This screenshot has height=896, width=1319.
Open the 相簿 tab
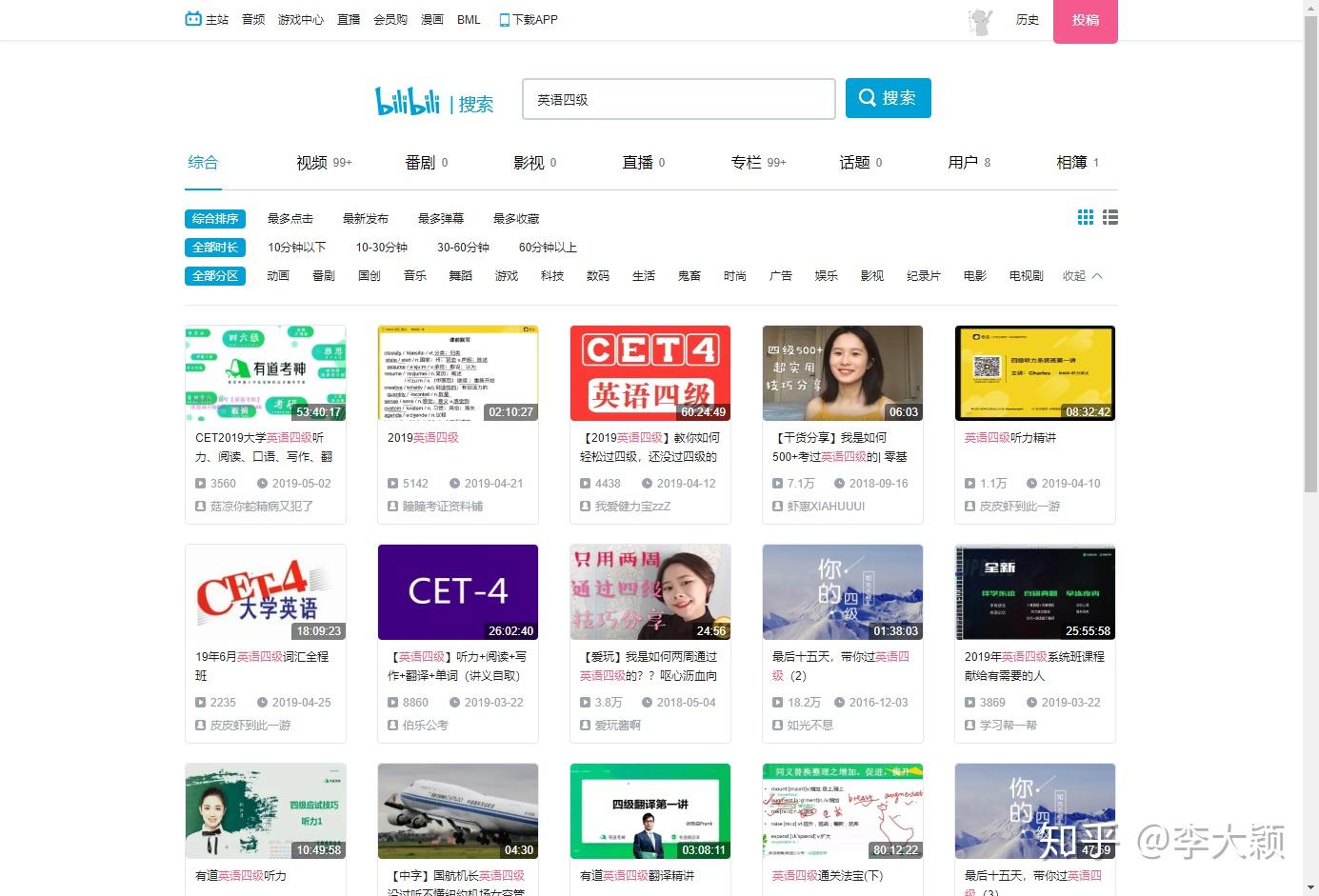(1078, 163)
